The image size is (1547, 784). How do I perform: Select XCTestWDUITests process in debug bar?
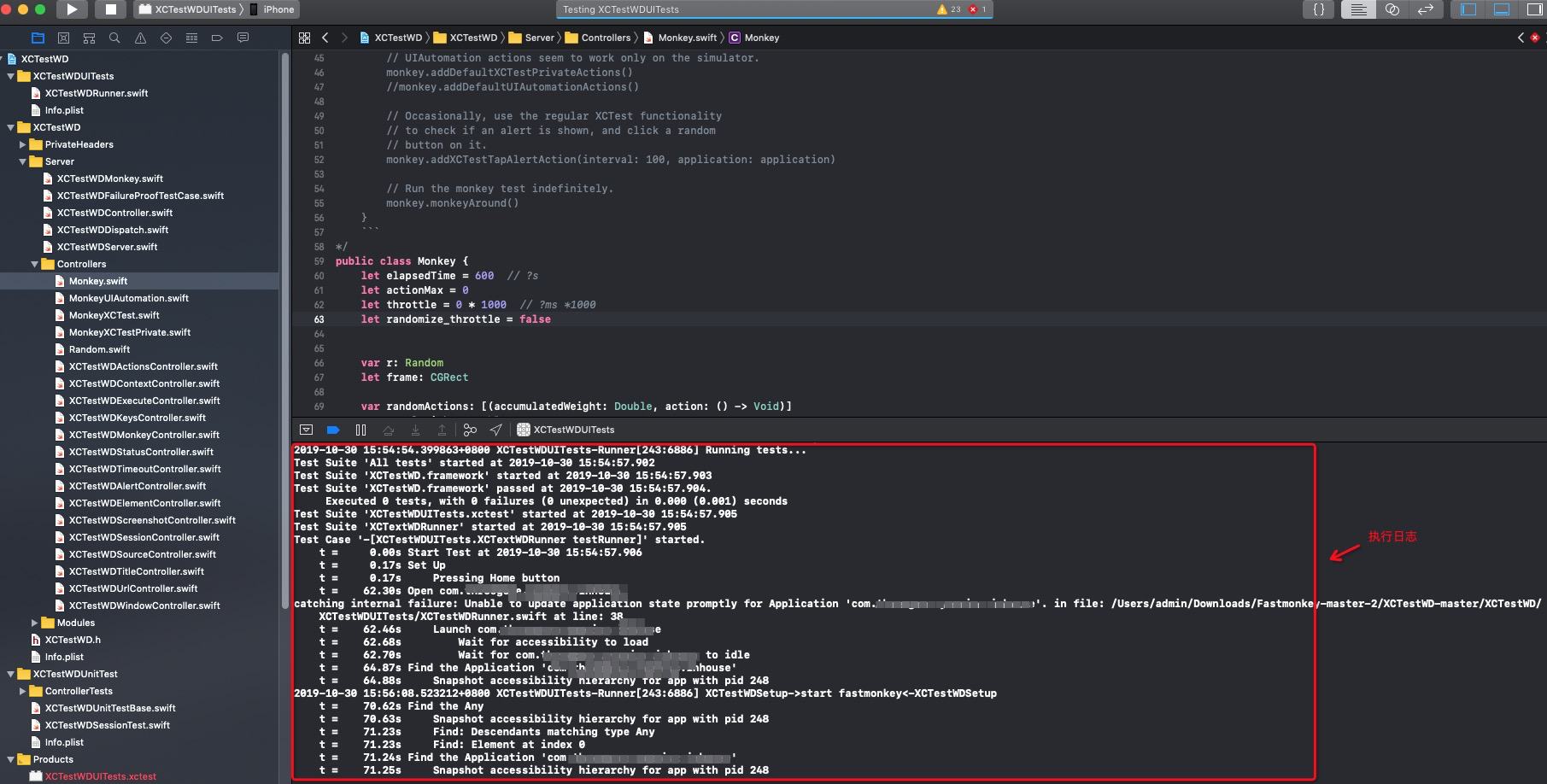tap(565, 430)
